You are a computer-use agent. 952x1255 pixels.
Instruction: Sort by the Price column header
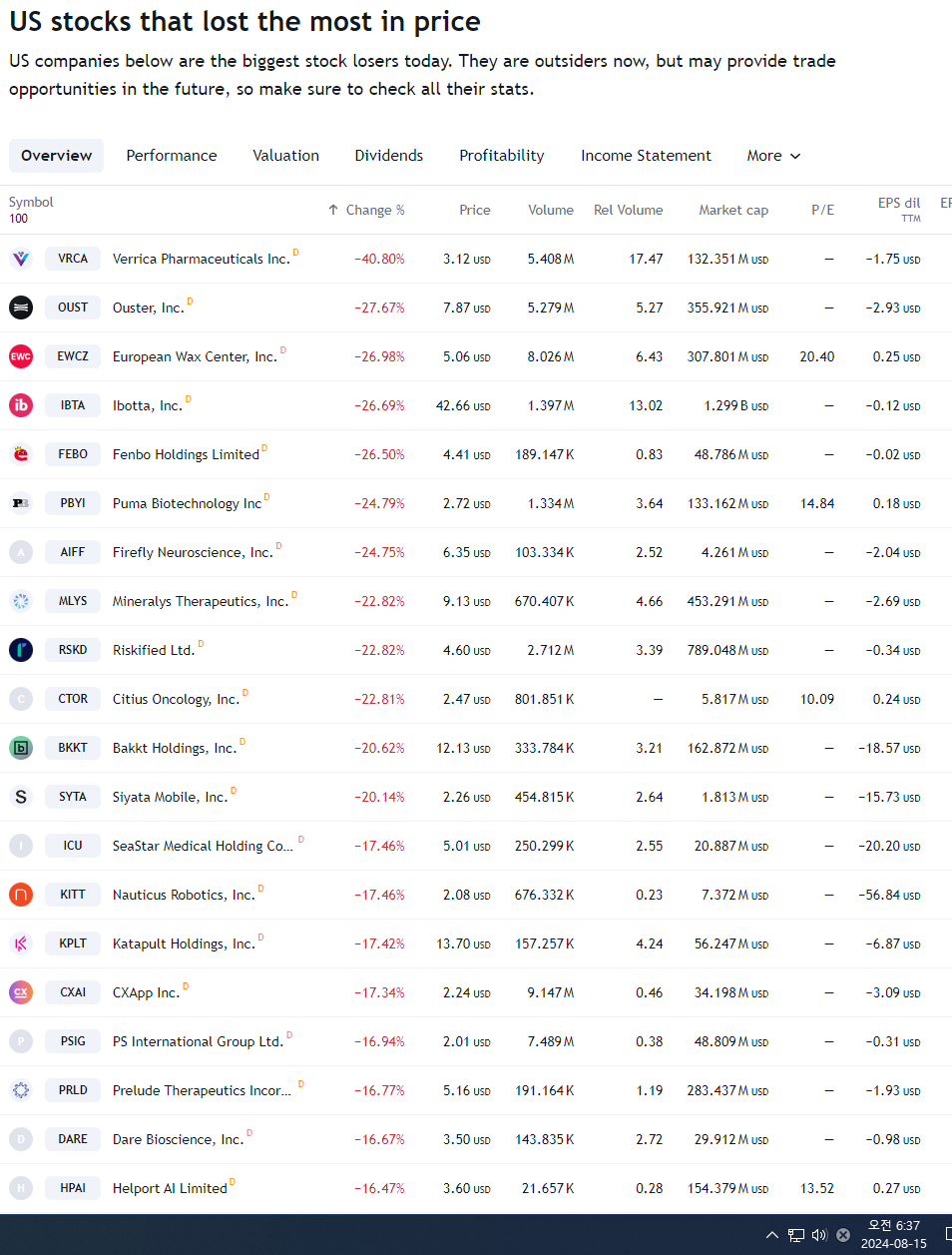tap(475, 210)
